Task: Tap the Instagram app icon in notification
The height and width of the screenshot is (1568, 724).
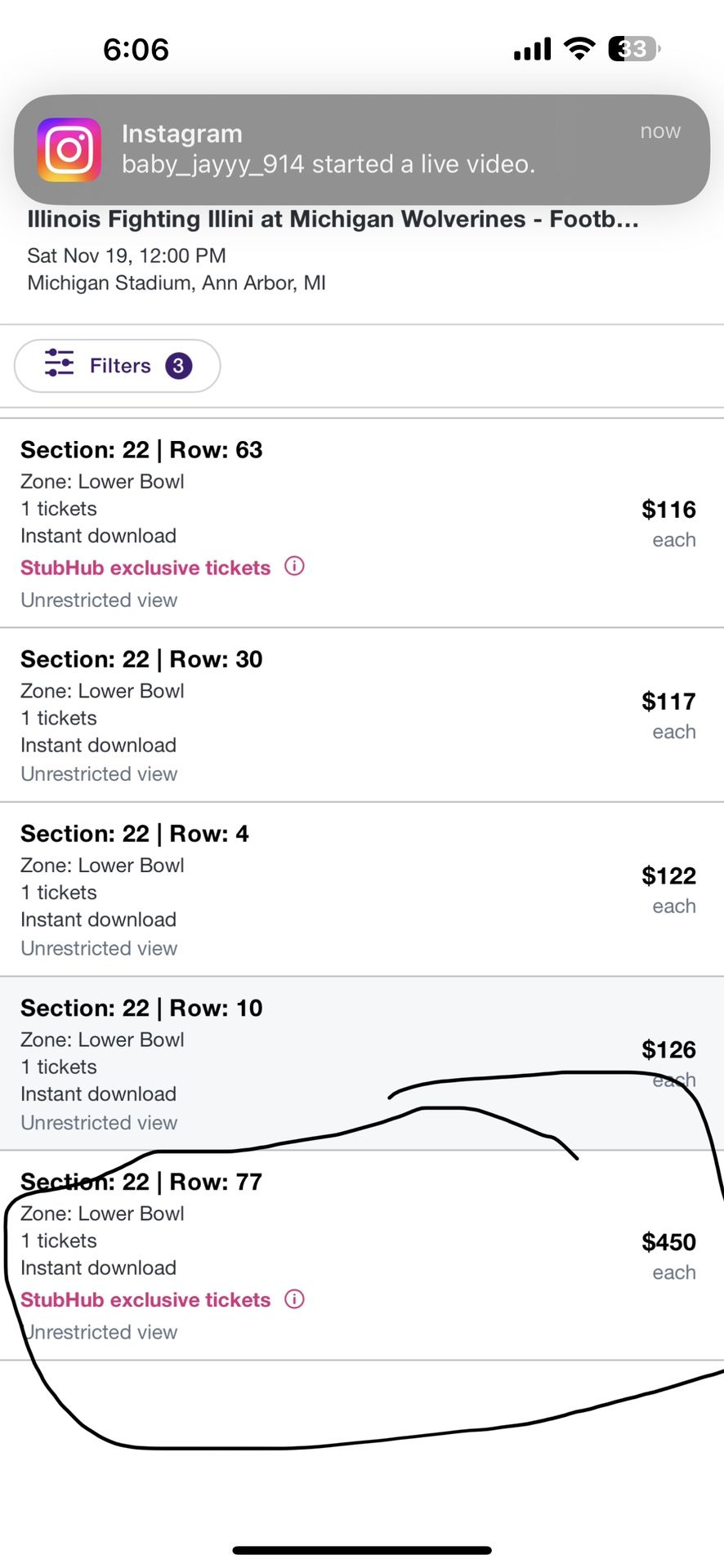Action: pos(69,149)
